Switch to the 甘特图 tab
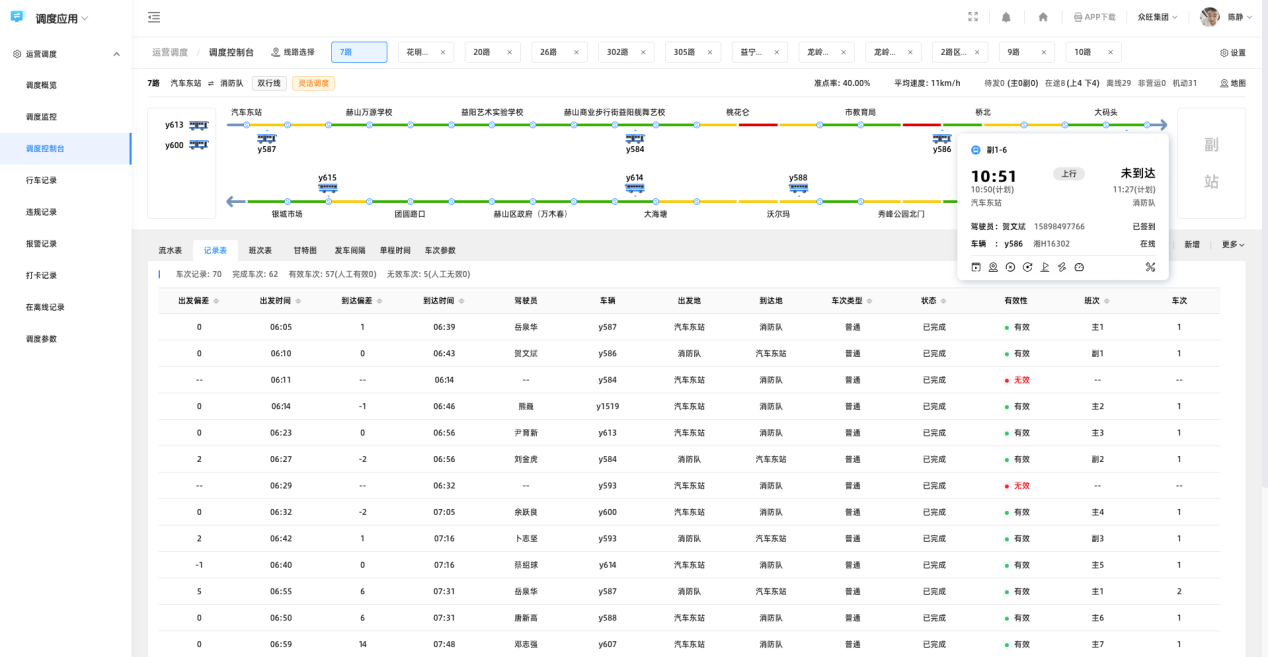 tap(305, 251)
